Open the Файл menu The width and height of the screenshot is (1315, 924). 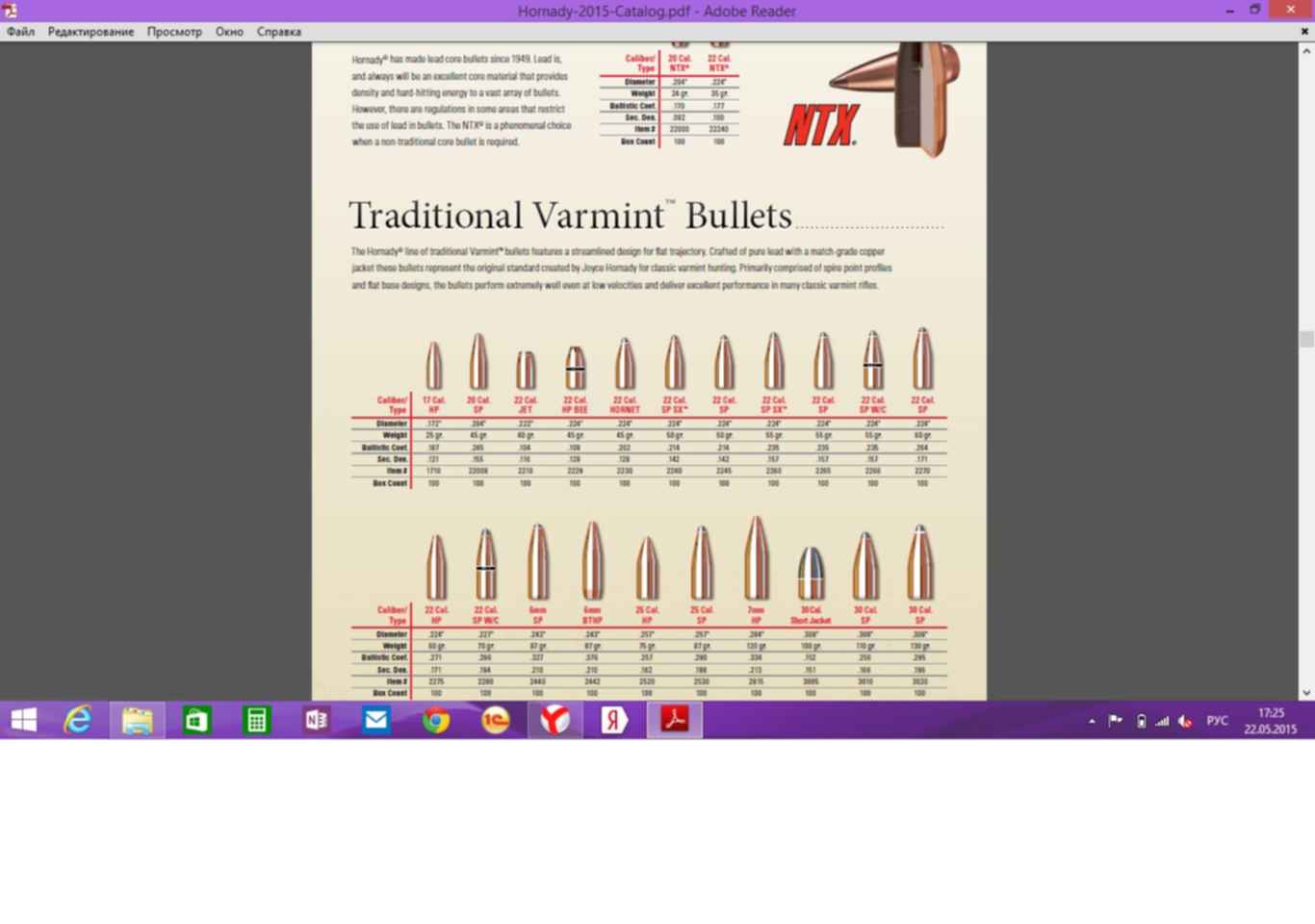[x=20, y=32]
